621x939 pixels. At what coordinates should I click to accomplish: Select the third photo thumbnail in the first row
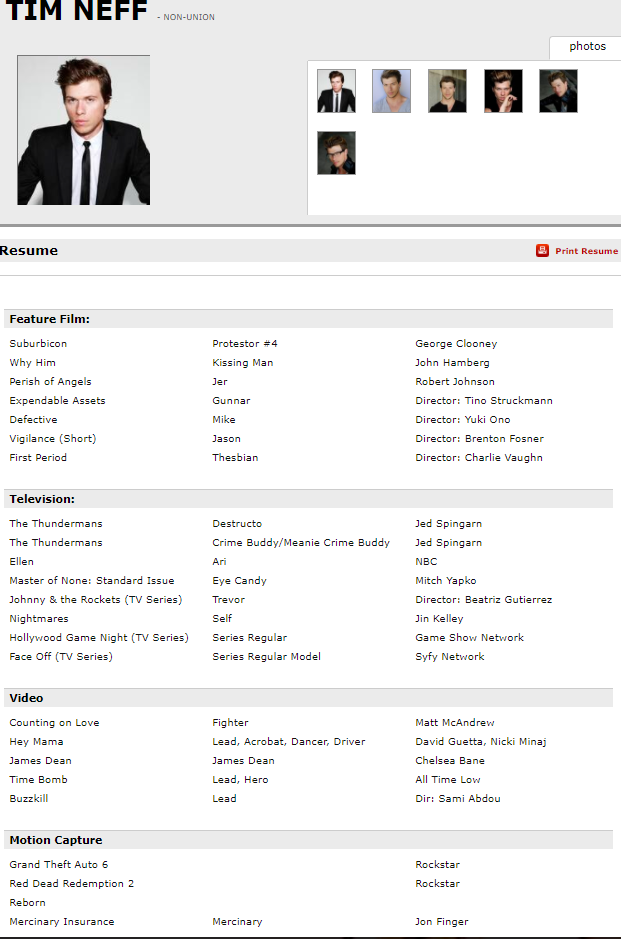pos(447,91)
